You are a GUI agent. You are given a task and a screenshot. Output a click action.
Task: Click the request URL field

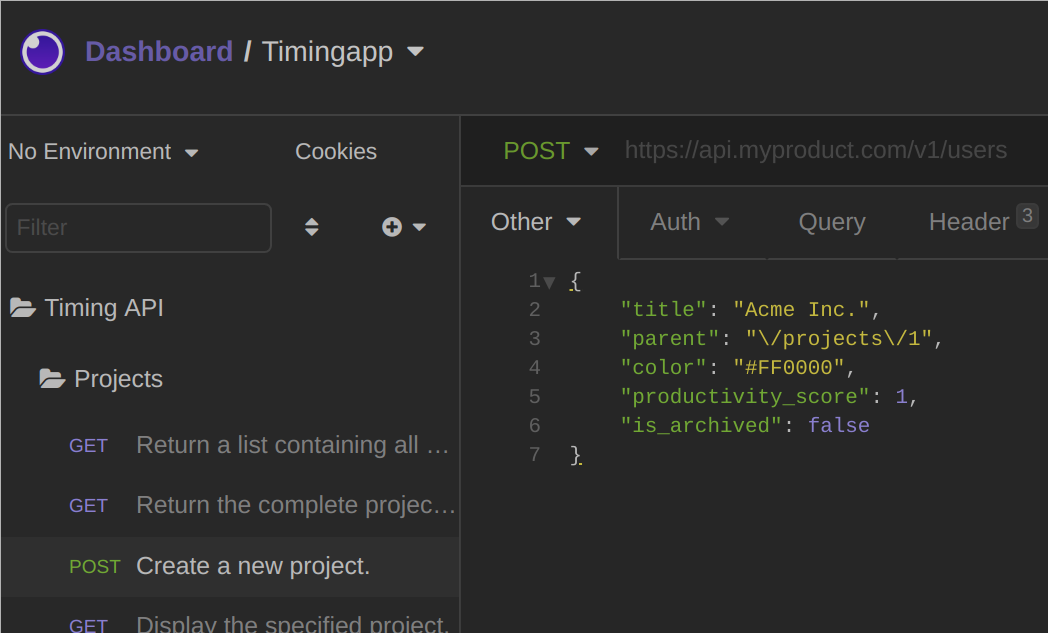[815, 151]
